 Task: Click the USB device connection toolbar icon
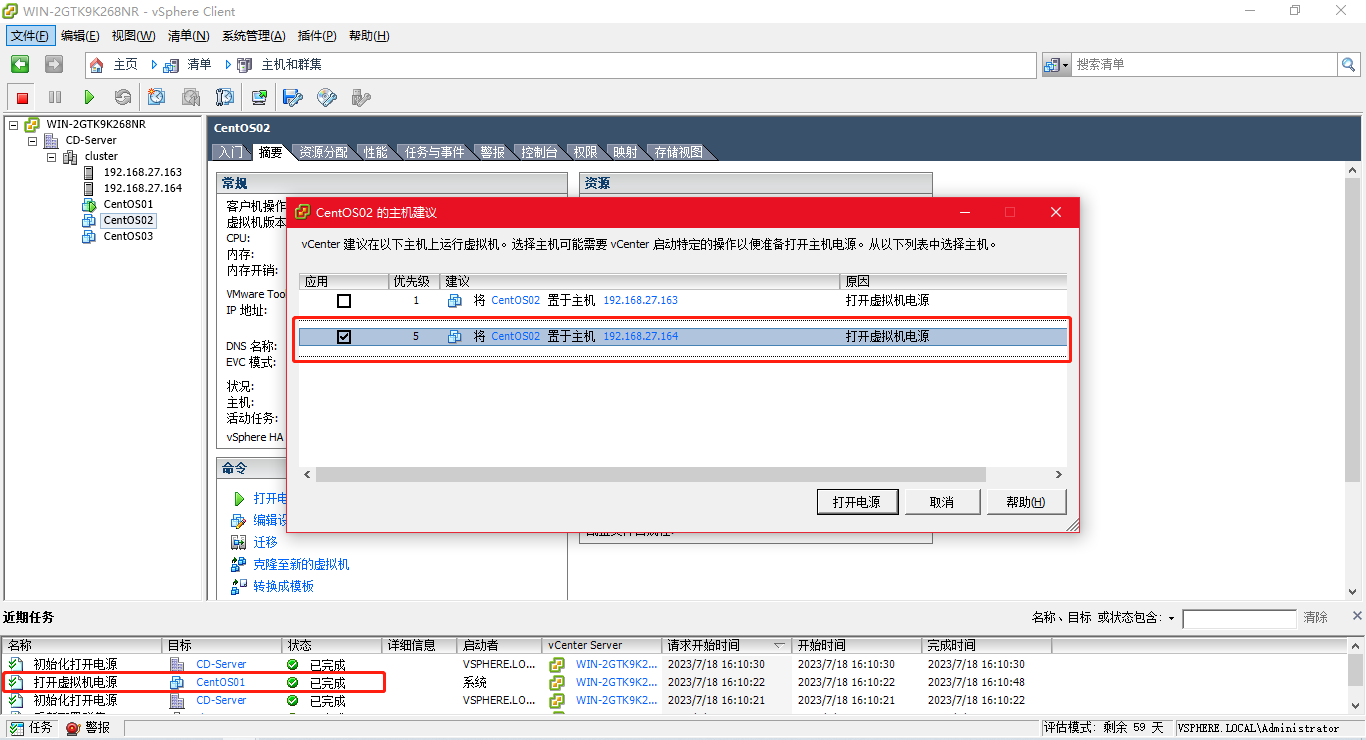[361, 97]
